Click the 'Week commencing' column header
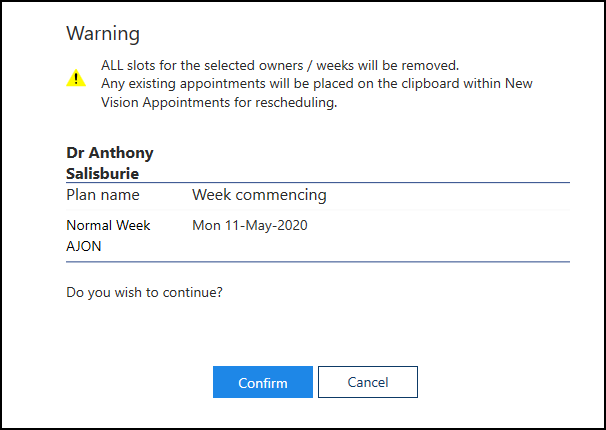The image size is (606, 430). [259, 195]
